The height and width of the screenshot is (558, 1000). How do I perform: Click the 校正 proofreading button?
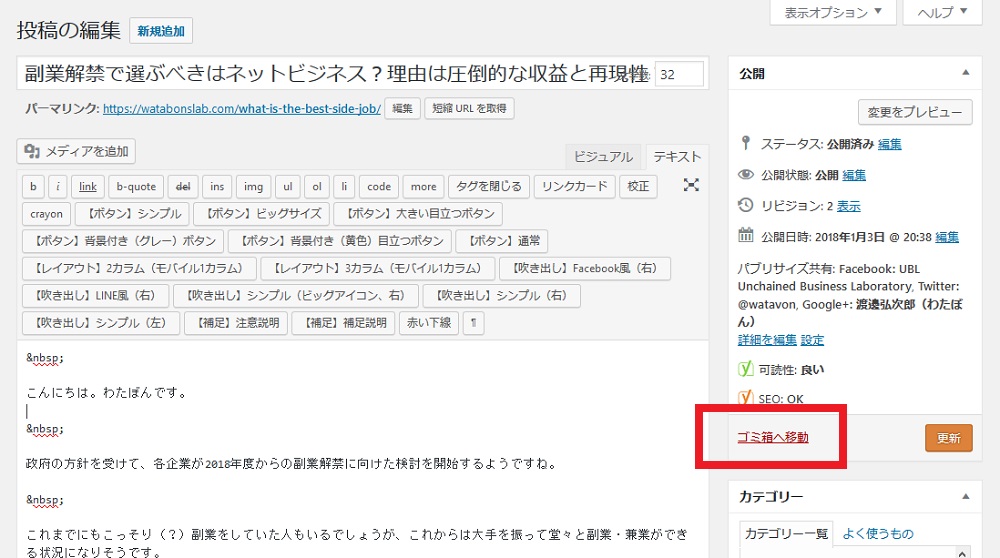coord(638,186)
